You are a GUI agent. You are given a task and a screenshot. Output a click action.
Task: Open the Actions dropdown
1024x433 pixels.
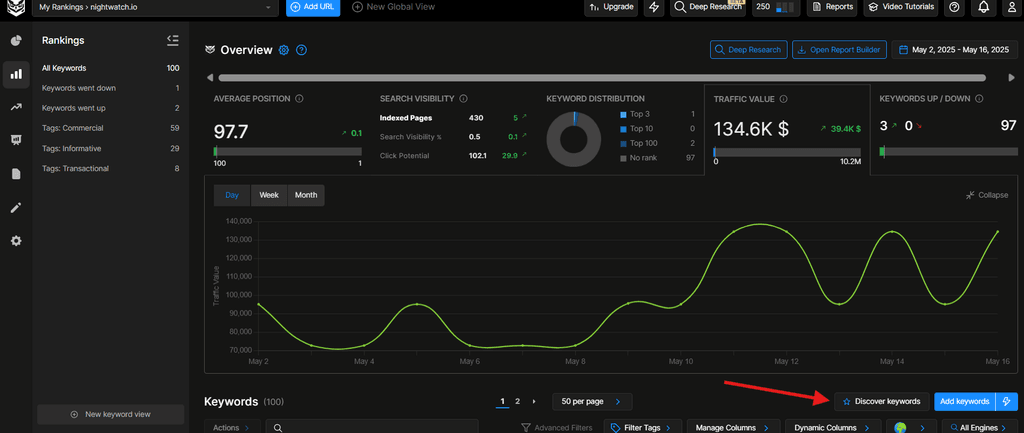click(x=232, y=427)
